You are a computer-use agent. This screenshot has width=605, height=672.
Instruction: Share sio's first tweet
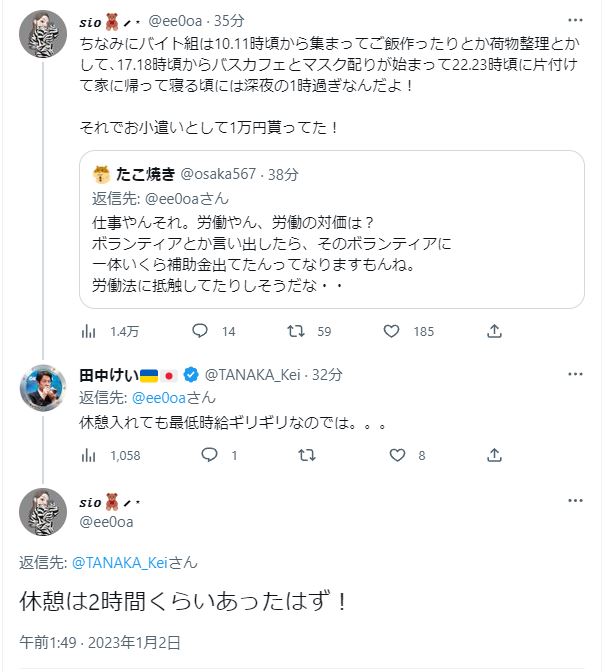pyautogui.click(x=494, y=331)
